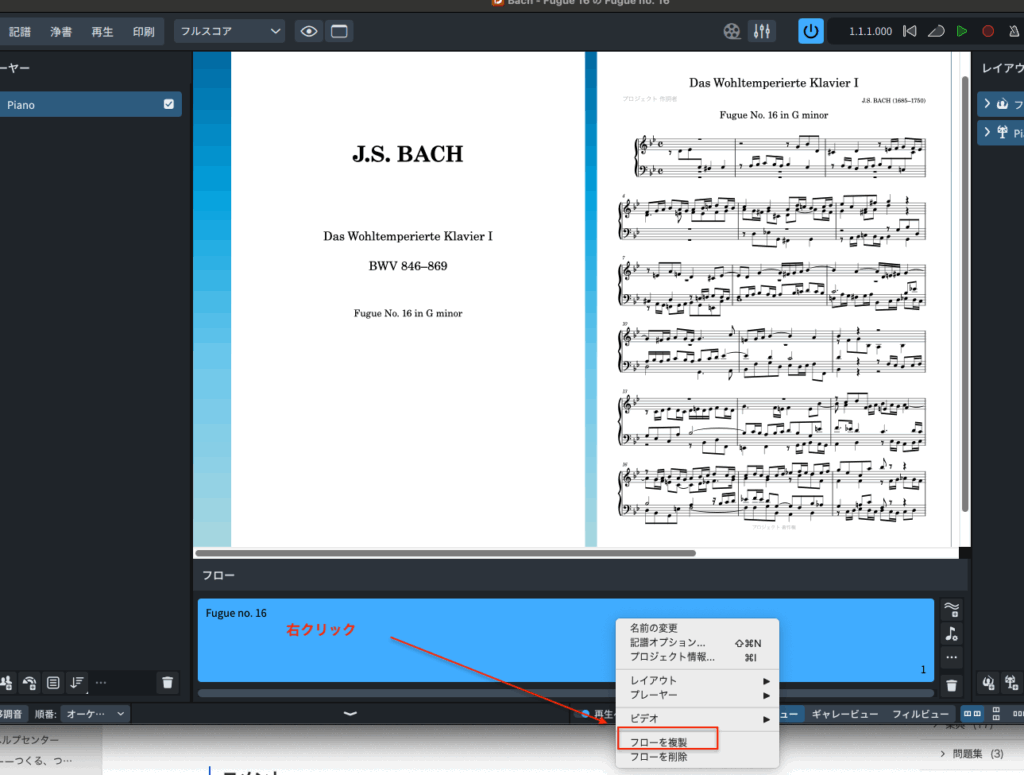Image resolution: width=1024 pixels, height=775 pixels.
Task: Rewind to the beginning of the flow
Action: click(x=909, y=31)
